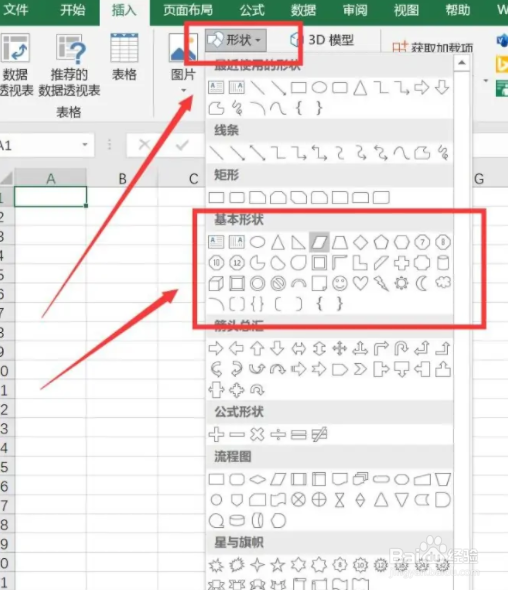Select the up-down arrow shape
Viewport: 508px width, 590px height.
(319, 348)
